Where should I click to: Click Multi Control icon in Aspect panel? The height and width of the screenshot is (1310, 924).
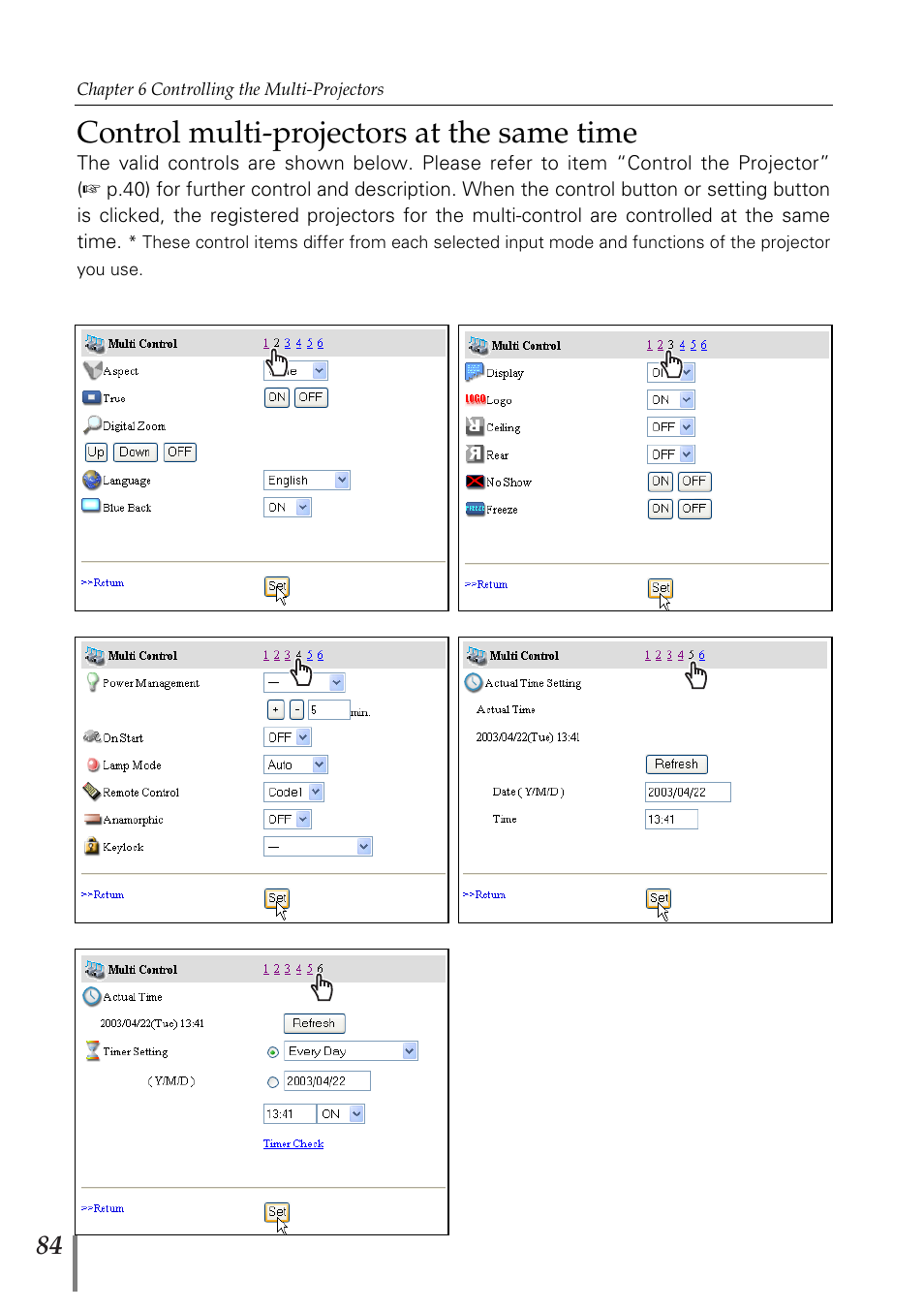point(94,343)
